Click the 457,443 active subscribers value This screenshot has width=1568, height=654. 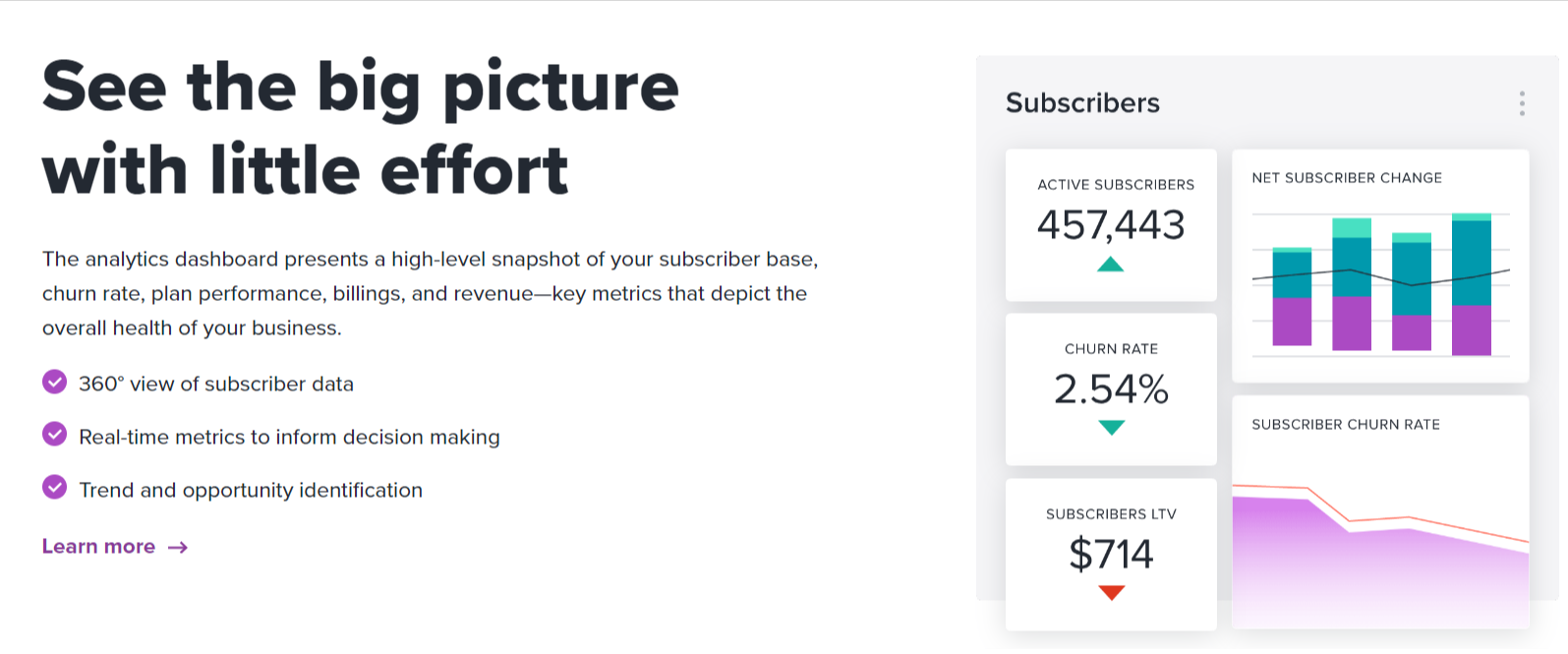tap(1111, 224)
